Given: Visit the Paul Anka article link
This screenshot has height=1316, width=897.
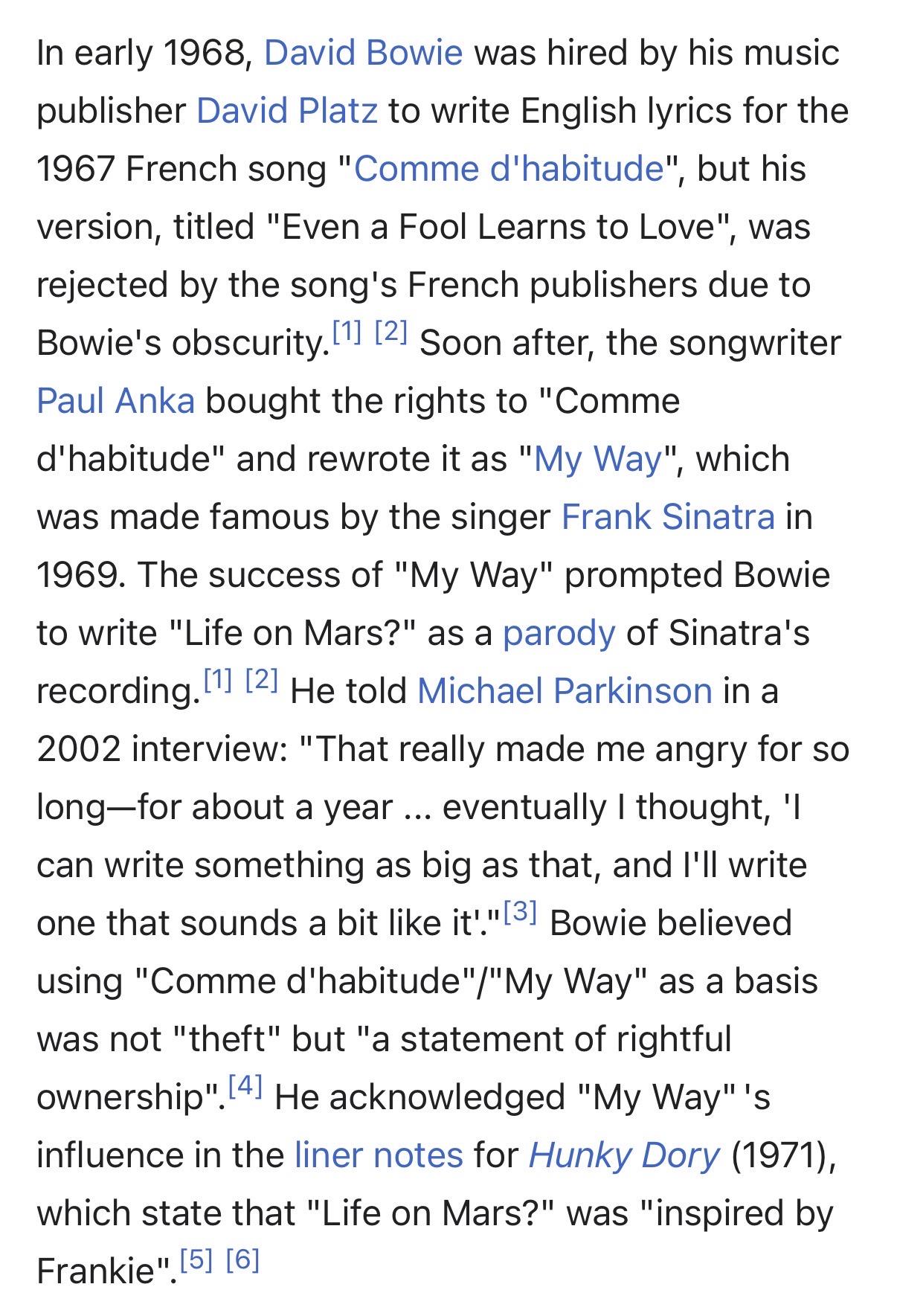Looking at the screenshot, I should click(x=115, y=401).
